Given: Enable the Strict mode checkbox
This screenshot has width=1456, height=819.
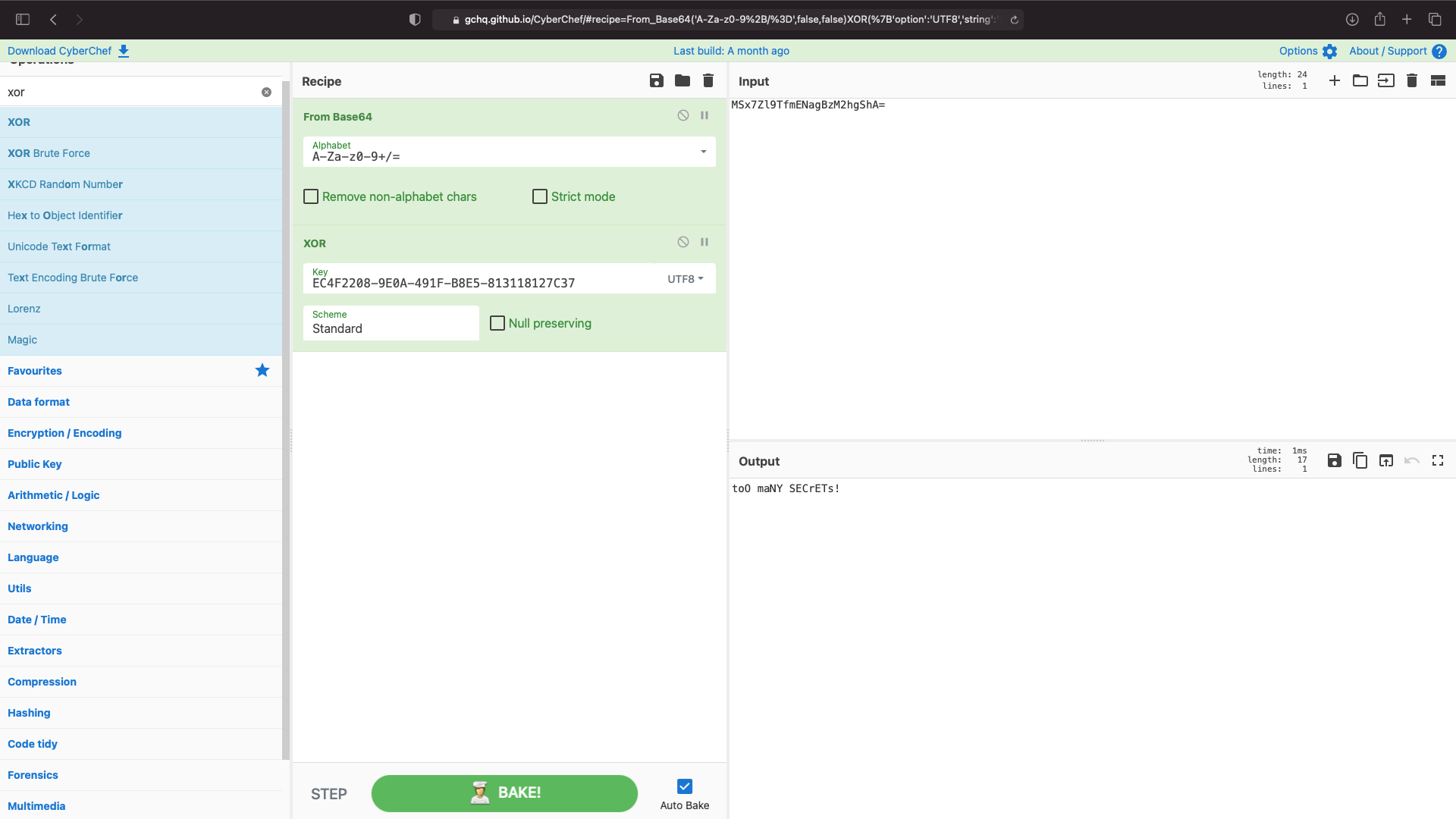Looking at the screenshot, I should [540, 196].
